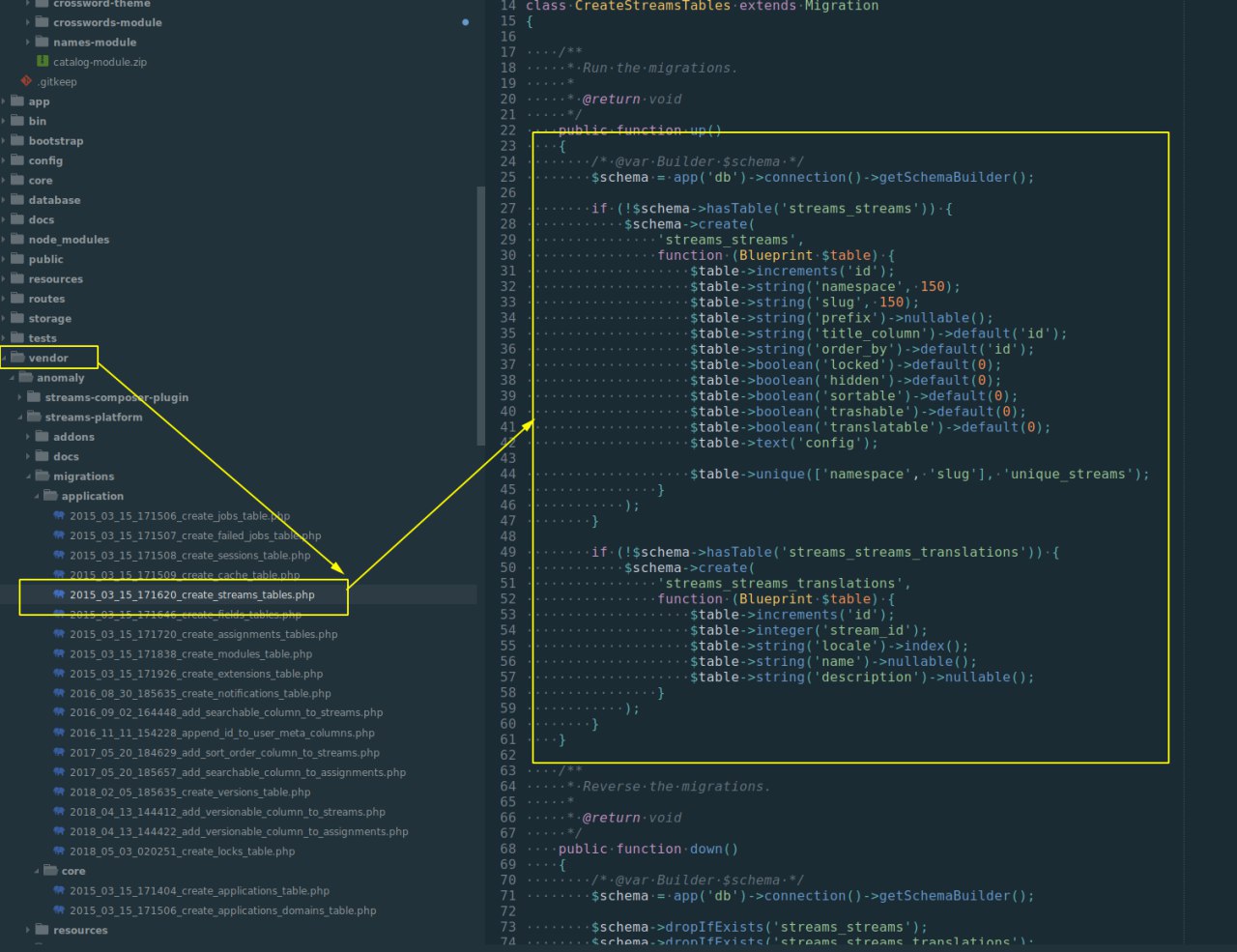Collapse the streams-platform folder arrow
Screen dimensions: 1237x952
click(19, 418)
